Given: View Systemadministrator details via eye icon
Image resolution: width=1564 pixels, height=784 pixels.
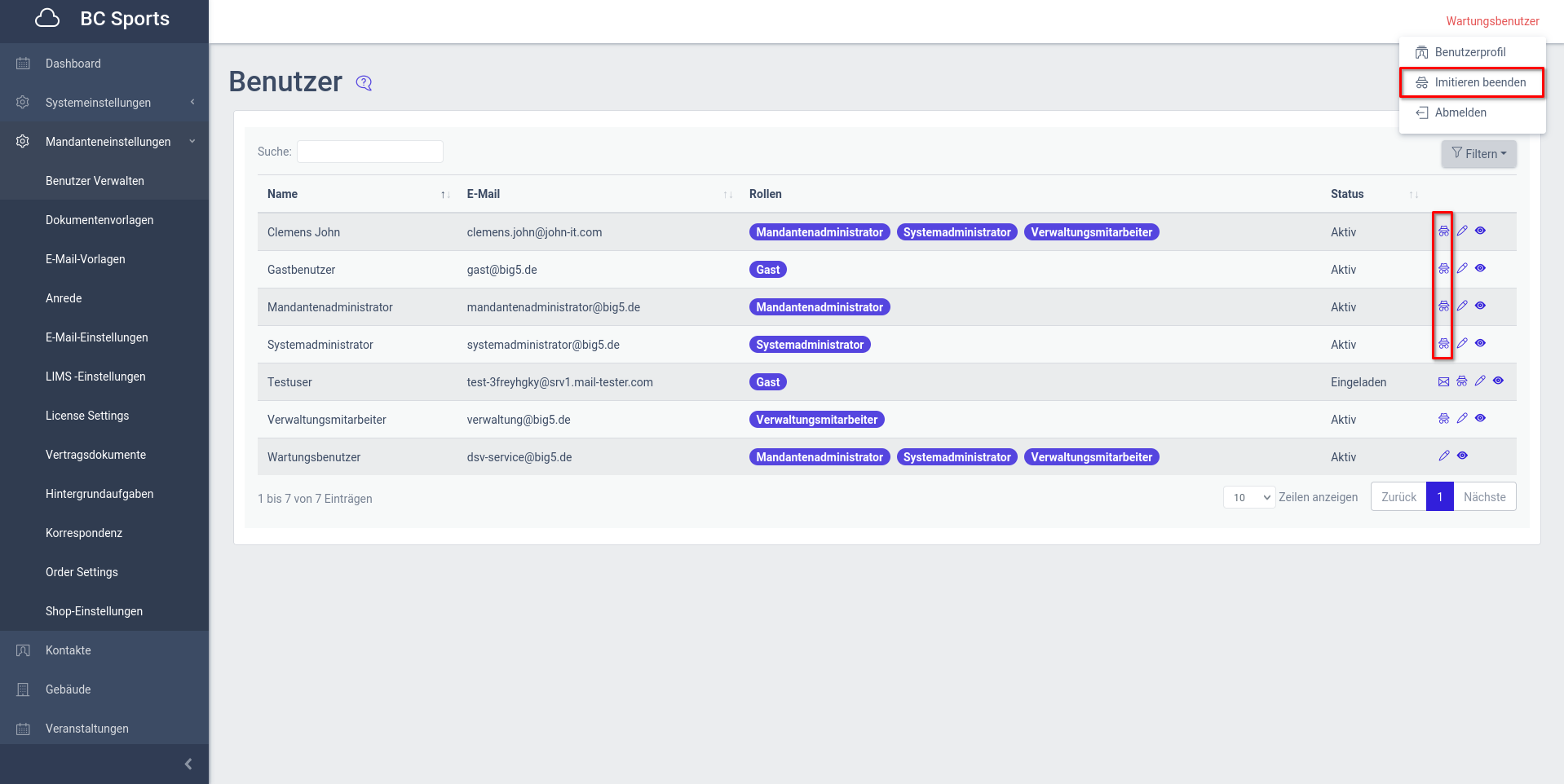Looking at the screenshot, I should pos(1480,343).
